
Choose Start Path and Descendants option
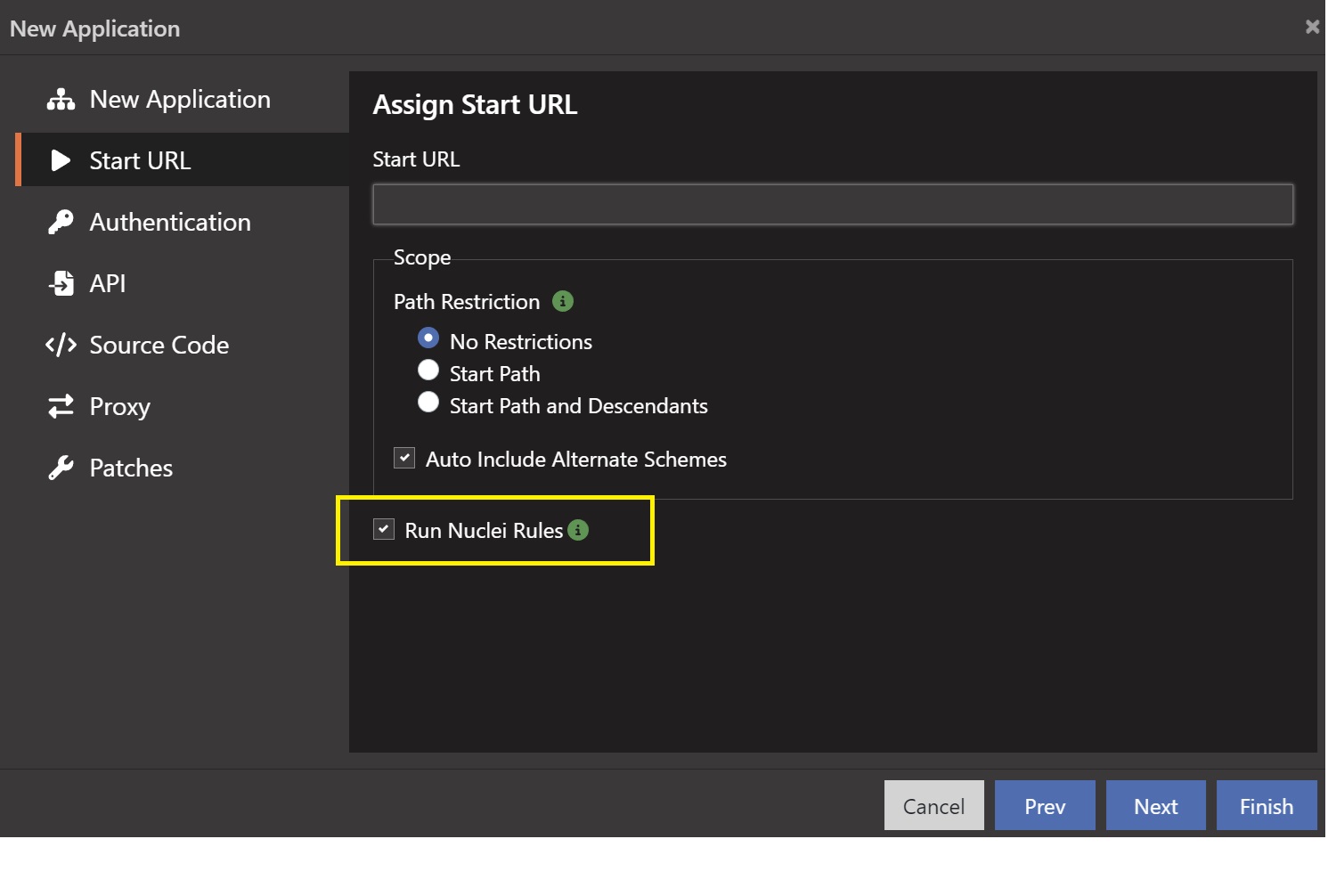pyautogui.click(x=428, y=403)
